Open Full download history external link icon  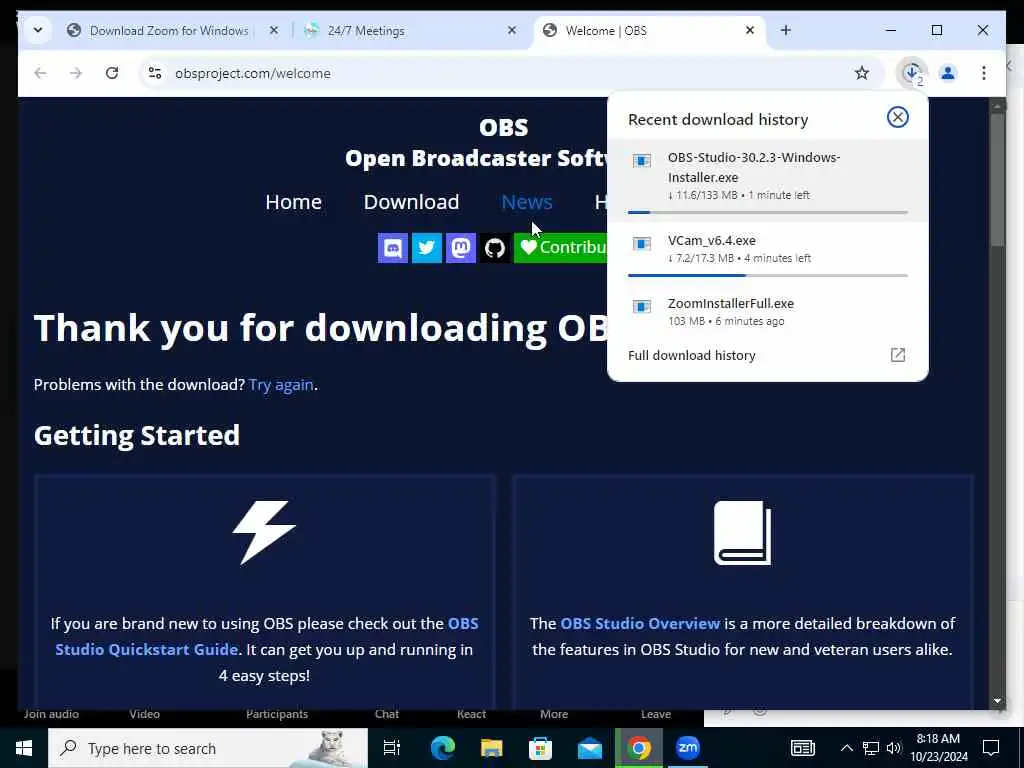pyautogui.click(x=898, y=355)
